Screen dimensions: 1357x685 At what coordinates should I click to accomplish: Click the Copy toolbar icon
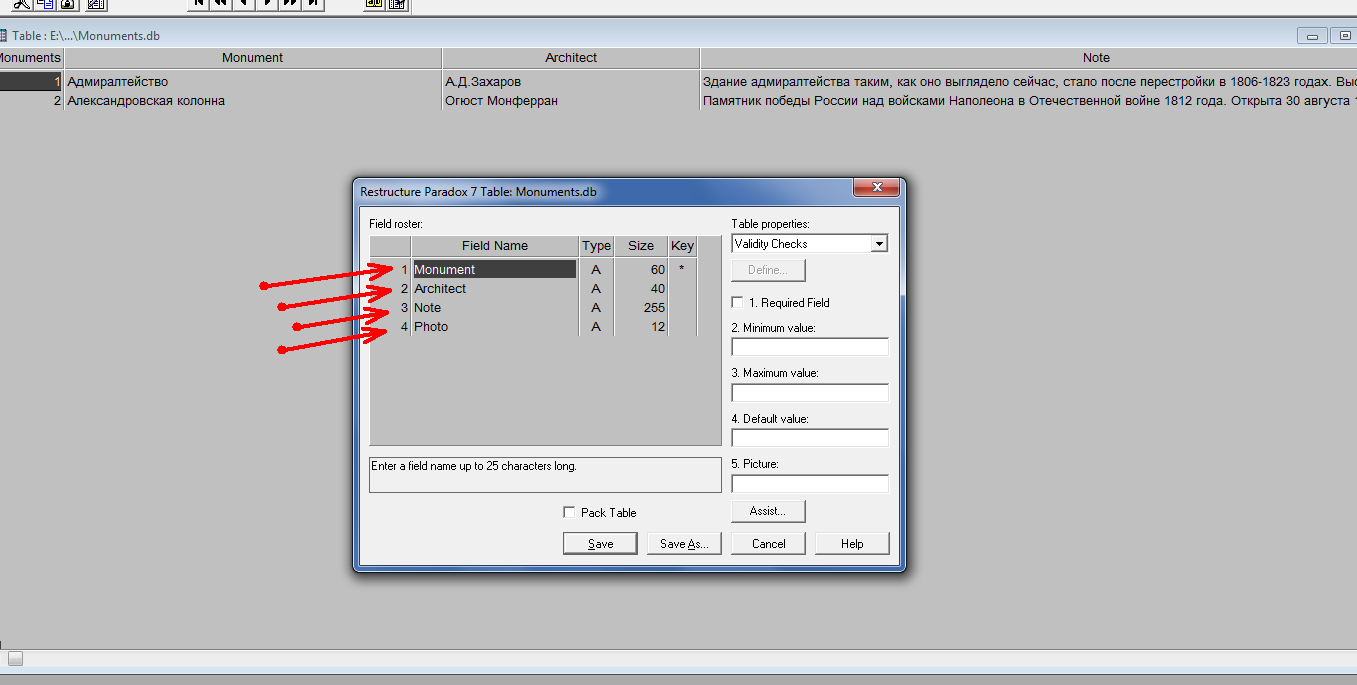[45, 4]
